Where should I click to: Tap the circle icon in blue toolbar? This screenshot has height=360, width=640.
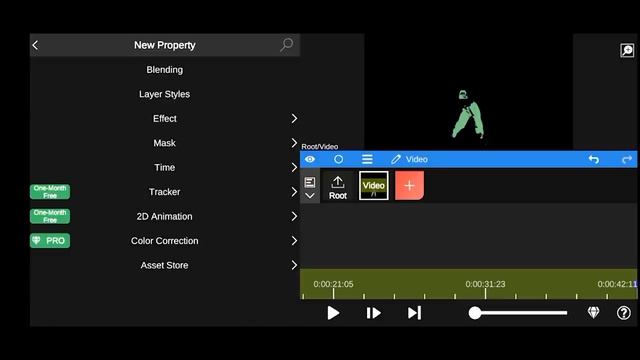pyautogui.click(x=338, y=159)
